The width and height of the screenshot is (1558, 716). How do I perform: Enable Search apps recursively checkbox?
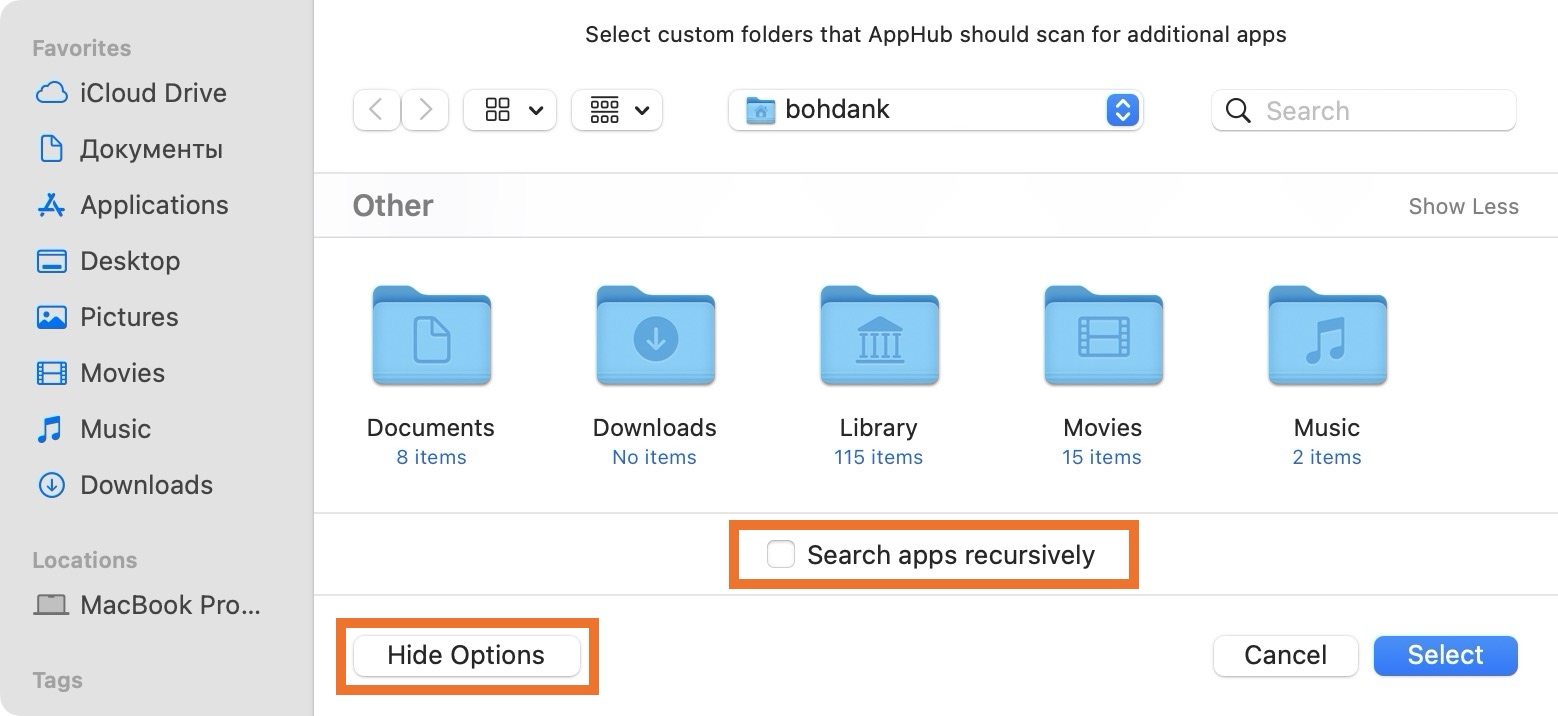[x=781, y=554]
